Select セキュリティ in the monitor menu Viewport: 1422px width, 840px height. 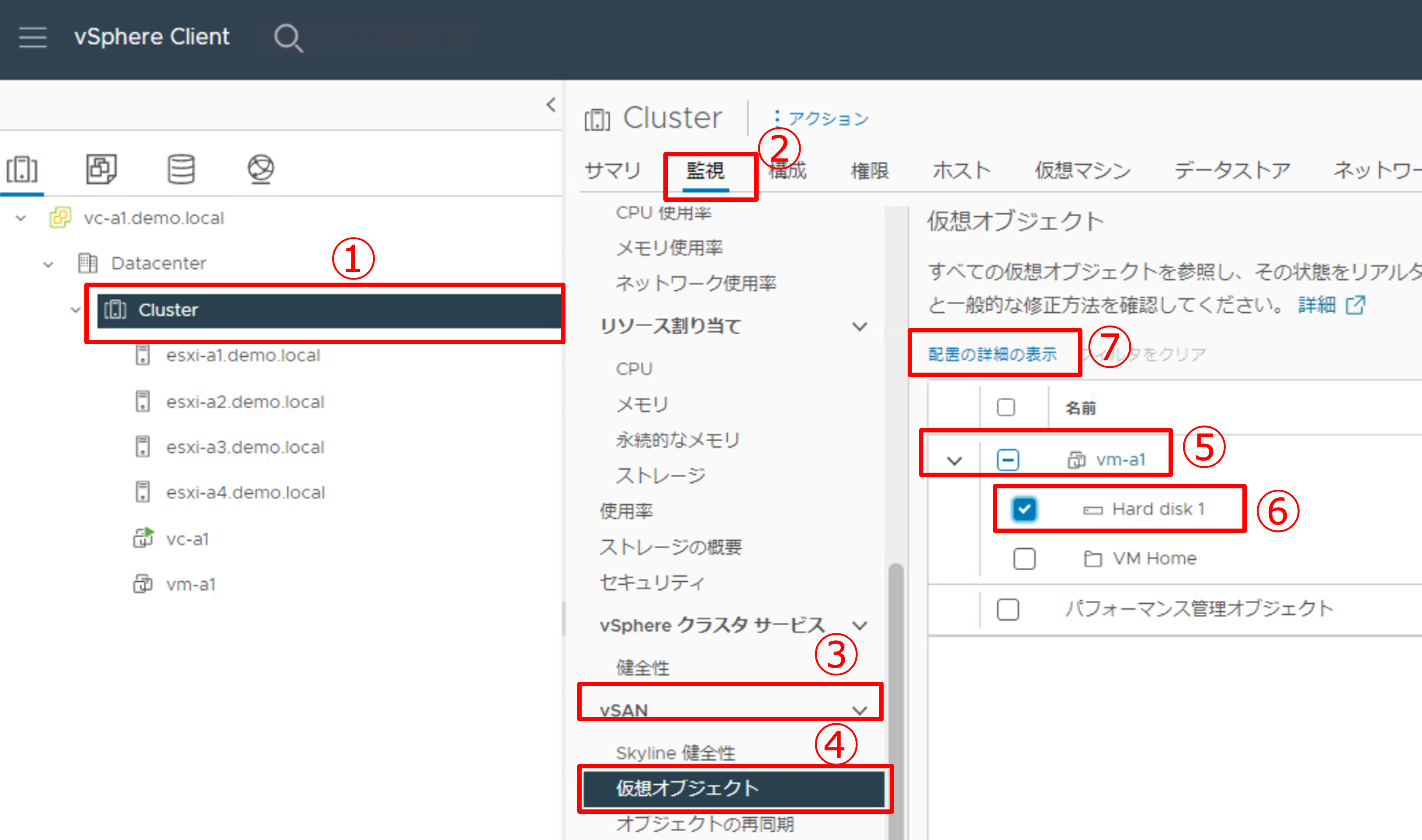click(x=652, y=582)
